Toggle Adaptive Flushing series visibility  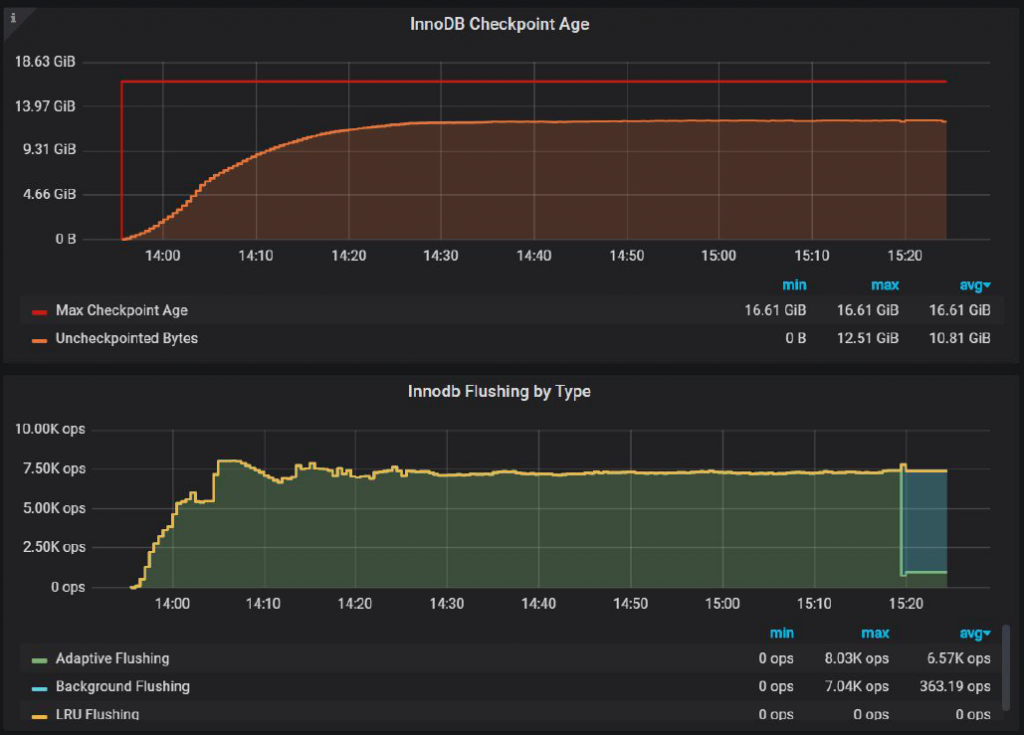pos(112,658)
